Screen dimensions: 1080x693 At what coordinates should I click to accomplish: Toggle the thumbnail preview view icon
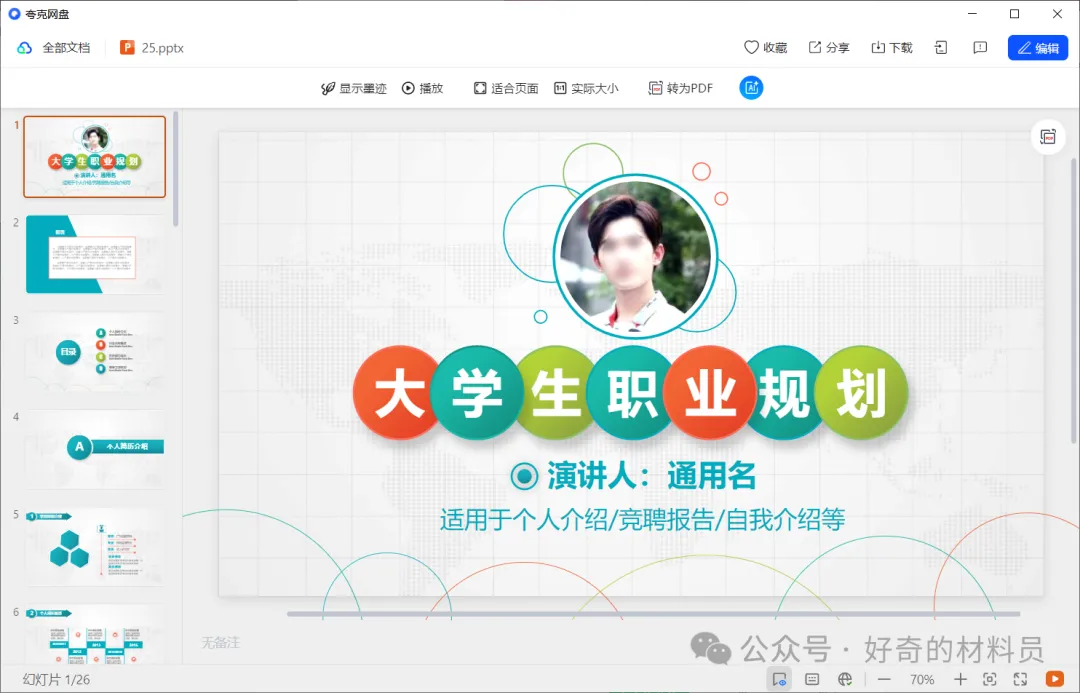point(780,679)
